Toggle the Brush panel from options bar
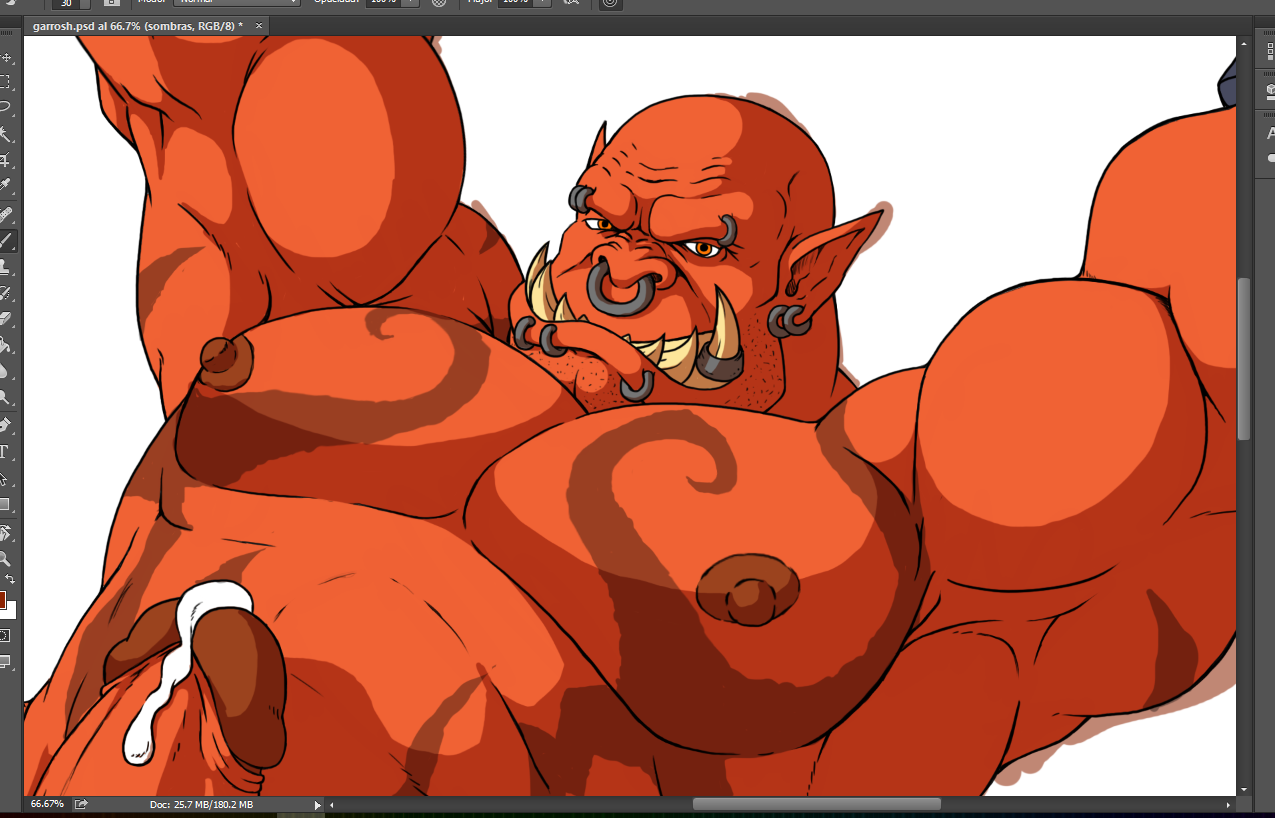Image resolution: width=1275 pixels, height=818 pixels. pyautogui.click(x=112, y=2)
